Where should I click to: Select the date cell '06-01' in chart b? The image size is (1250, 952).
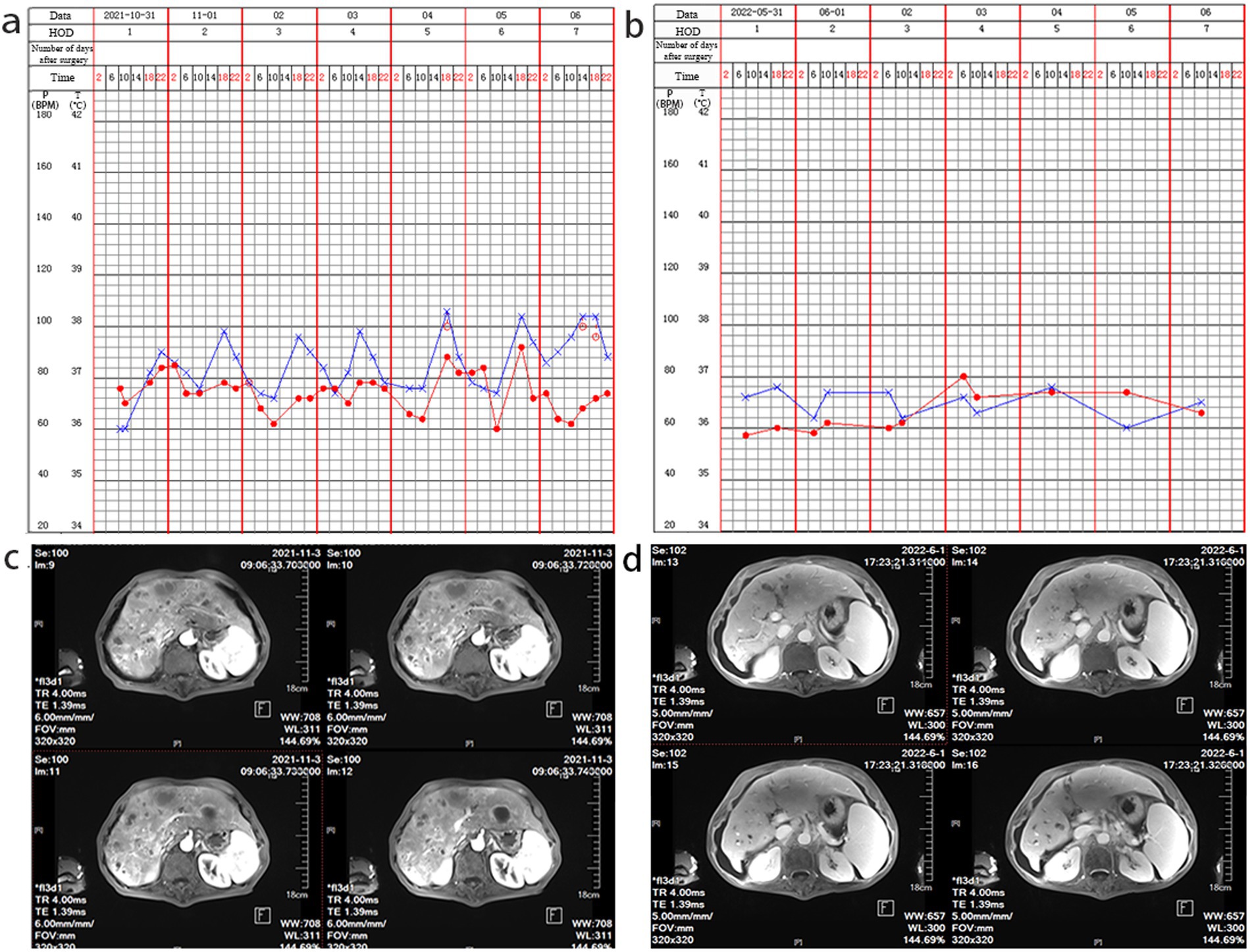point(833,13)
